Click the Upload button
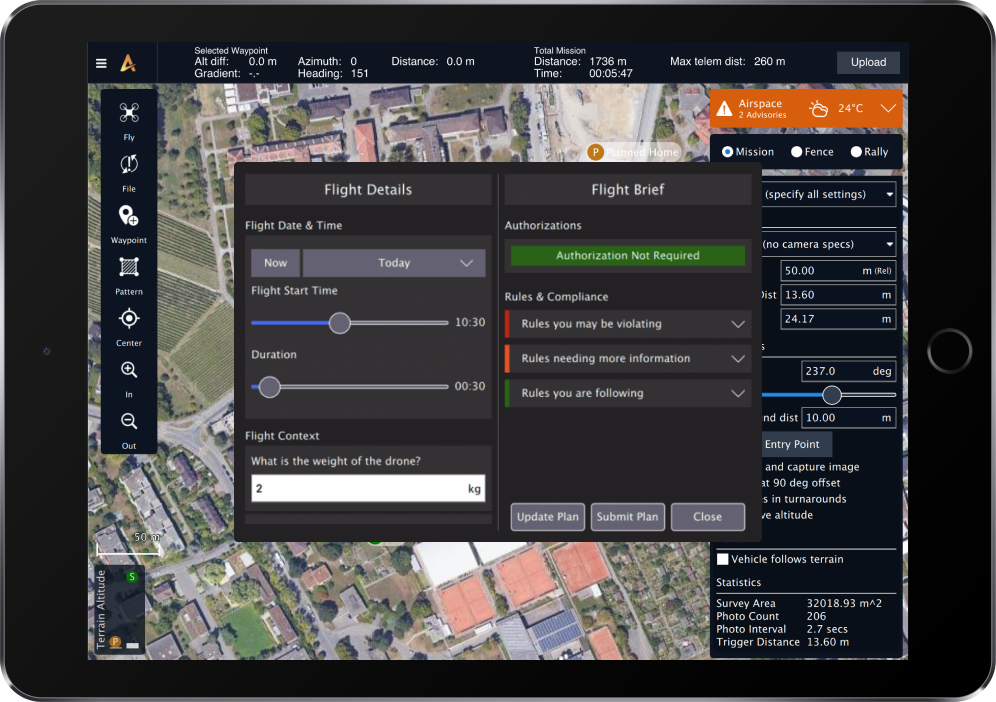This screenshot has height=702, width=996. [868, 62]
